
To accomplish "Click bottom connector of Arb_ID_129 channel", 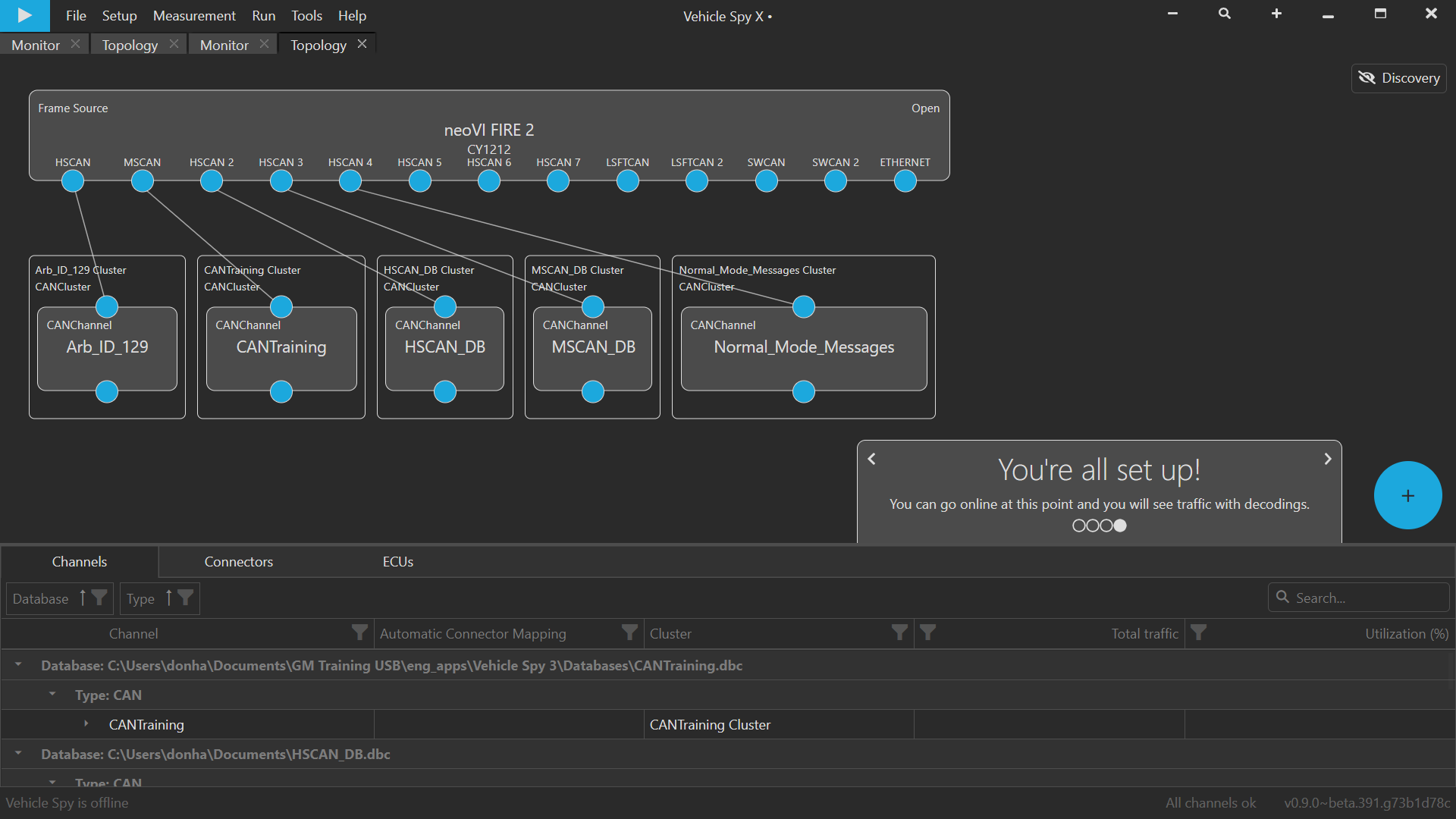I will pyautogui.click(x=107, y=392).
